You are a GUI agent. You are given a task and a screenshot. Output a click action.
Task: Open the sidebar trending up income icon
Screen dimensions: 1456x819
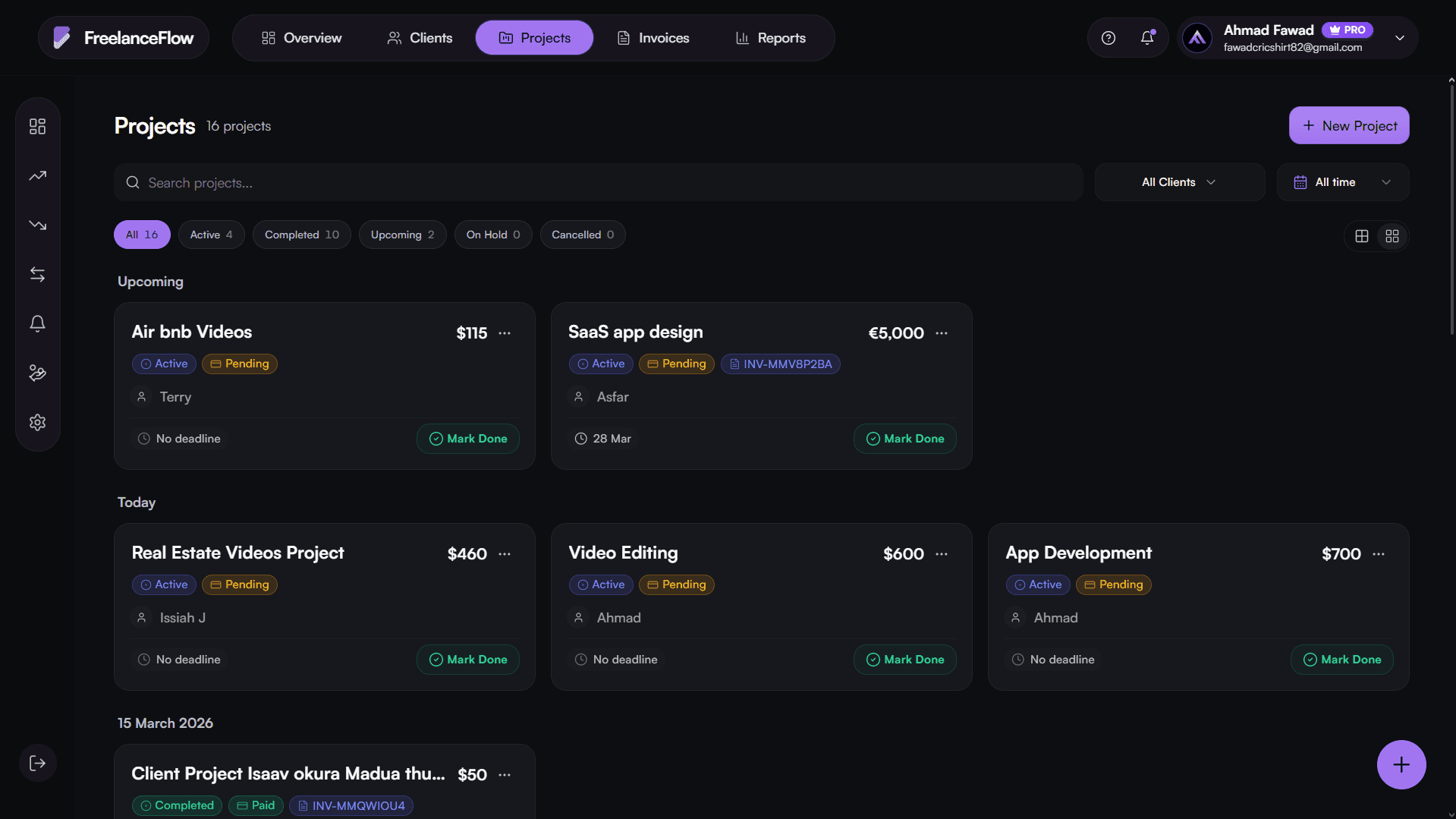pyautogui.click(x=37, y=175)
